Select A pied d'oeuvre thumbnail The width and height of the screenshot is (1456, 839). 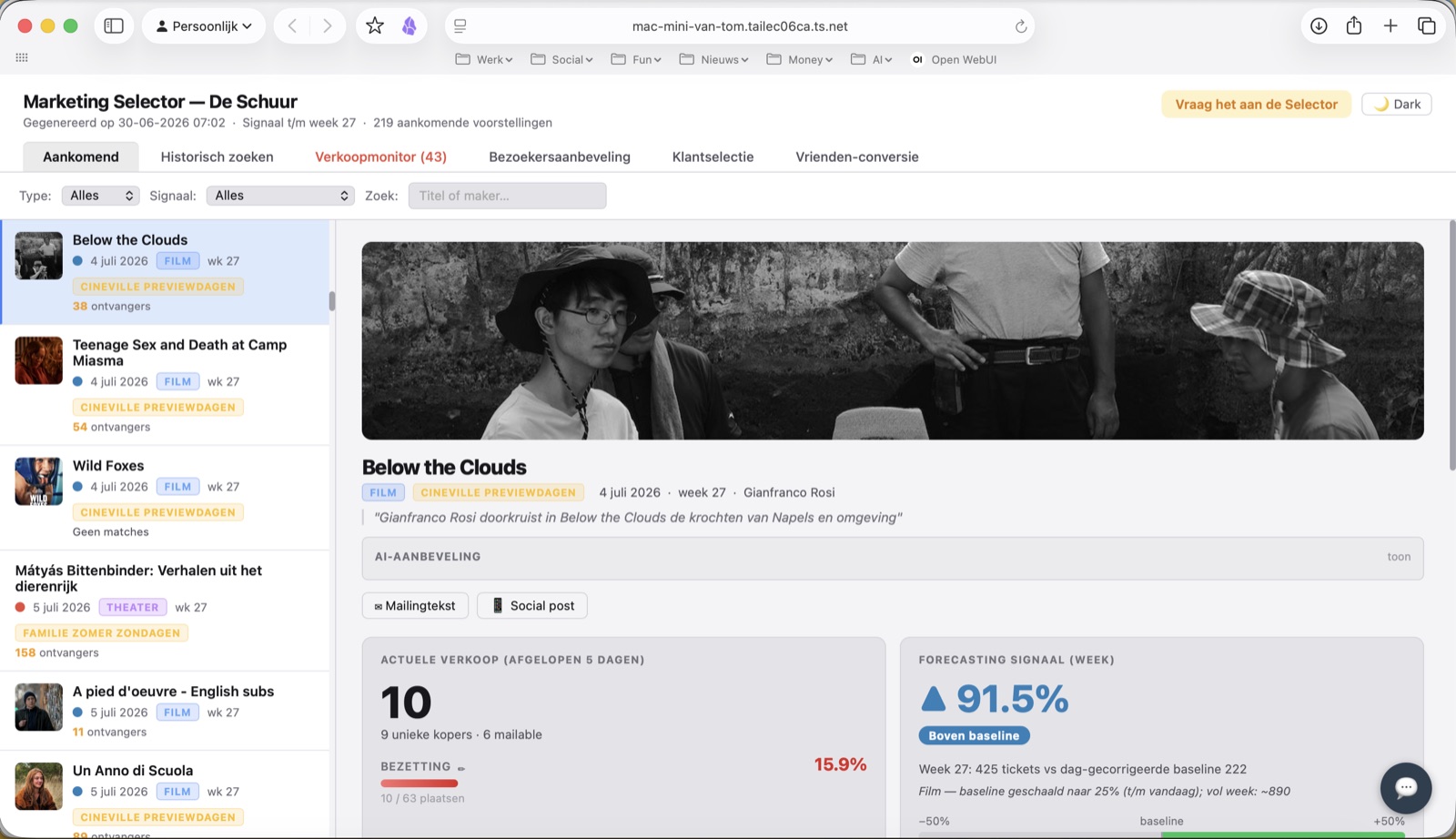coord(38,707)
